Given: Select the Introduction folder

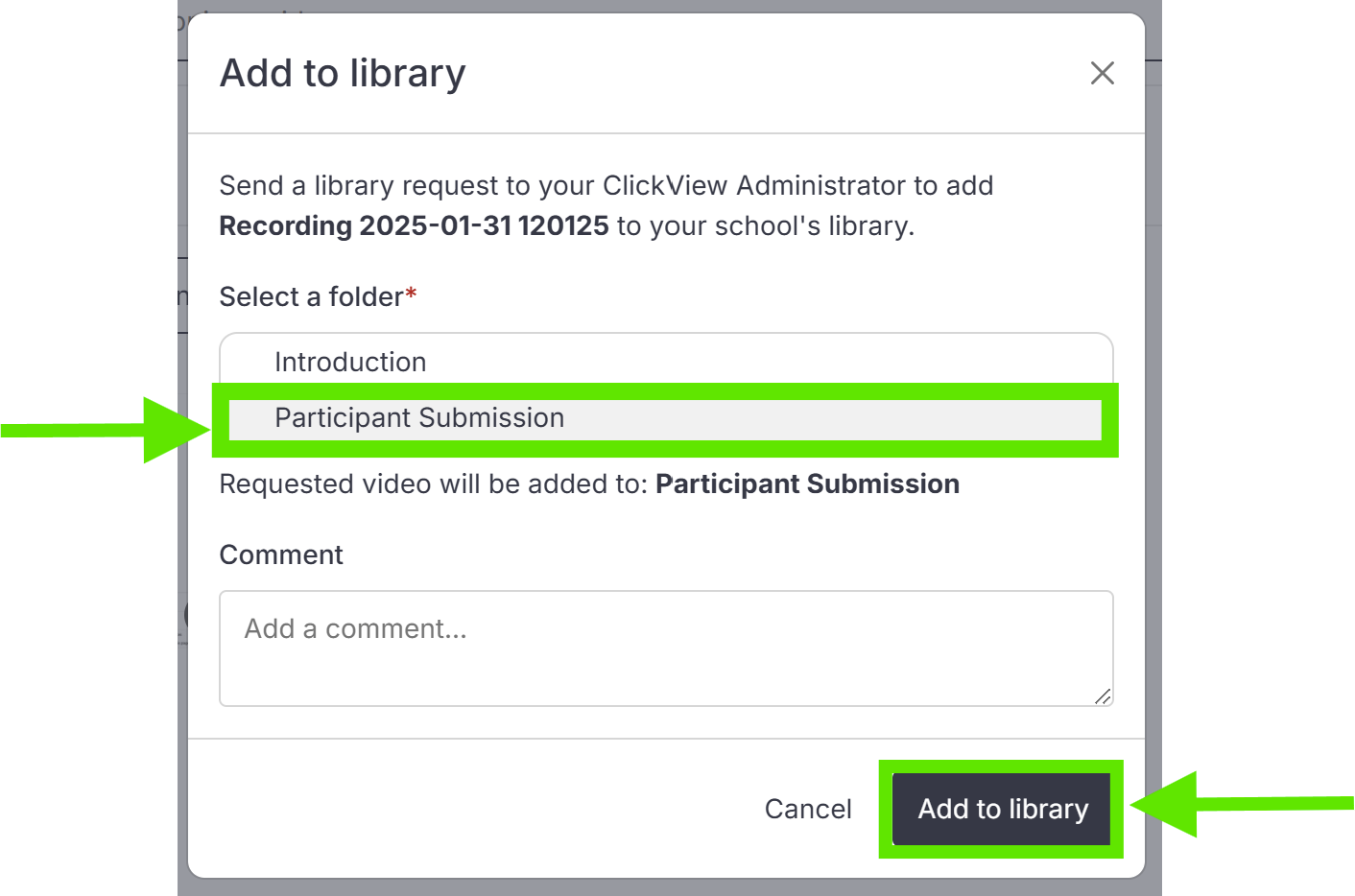Looking at the screenshot, I should click(x=666, y=362).
